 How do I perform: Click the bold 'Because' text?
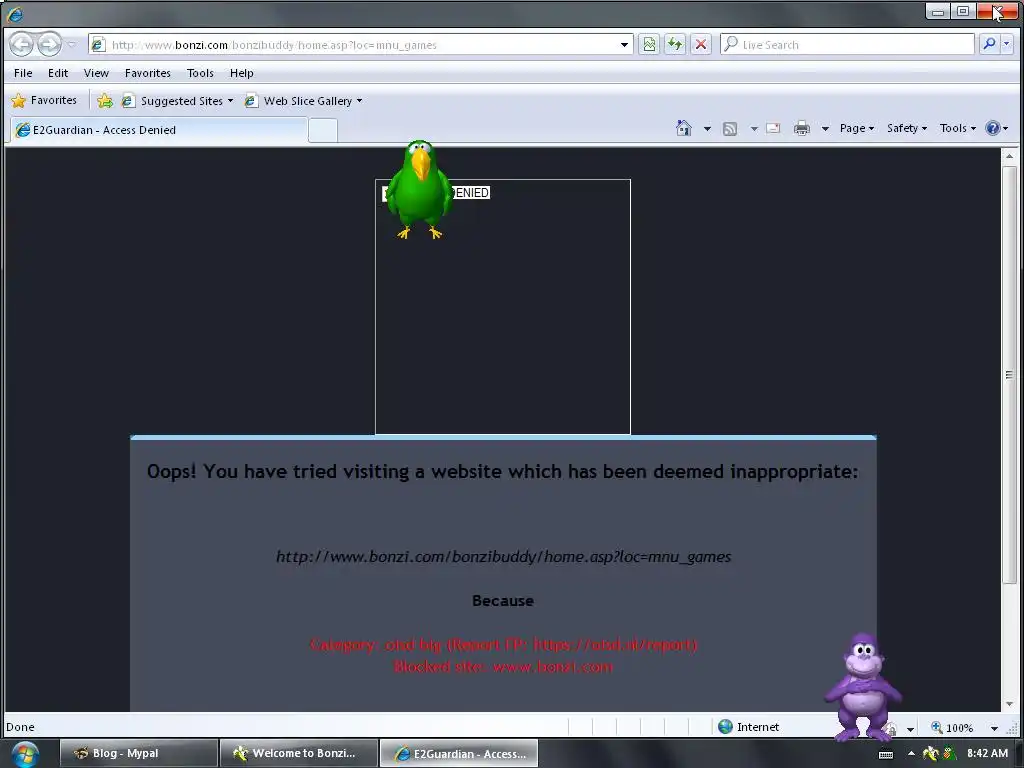pyautogui.click(x=503, y=601)
